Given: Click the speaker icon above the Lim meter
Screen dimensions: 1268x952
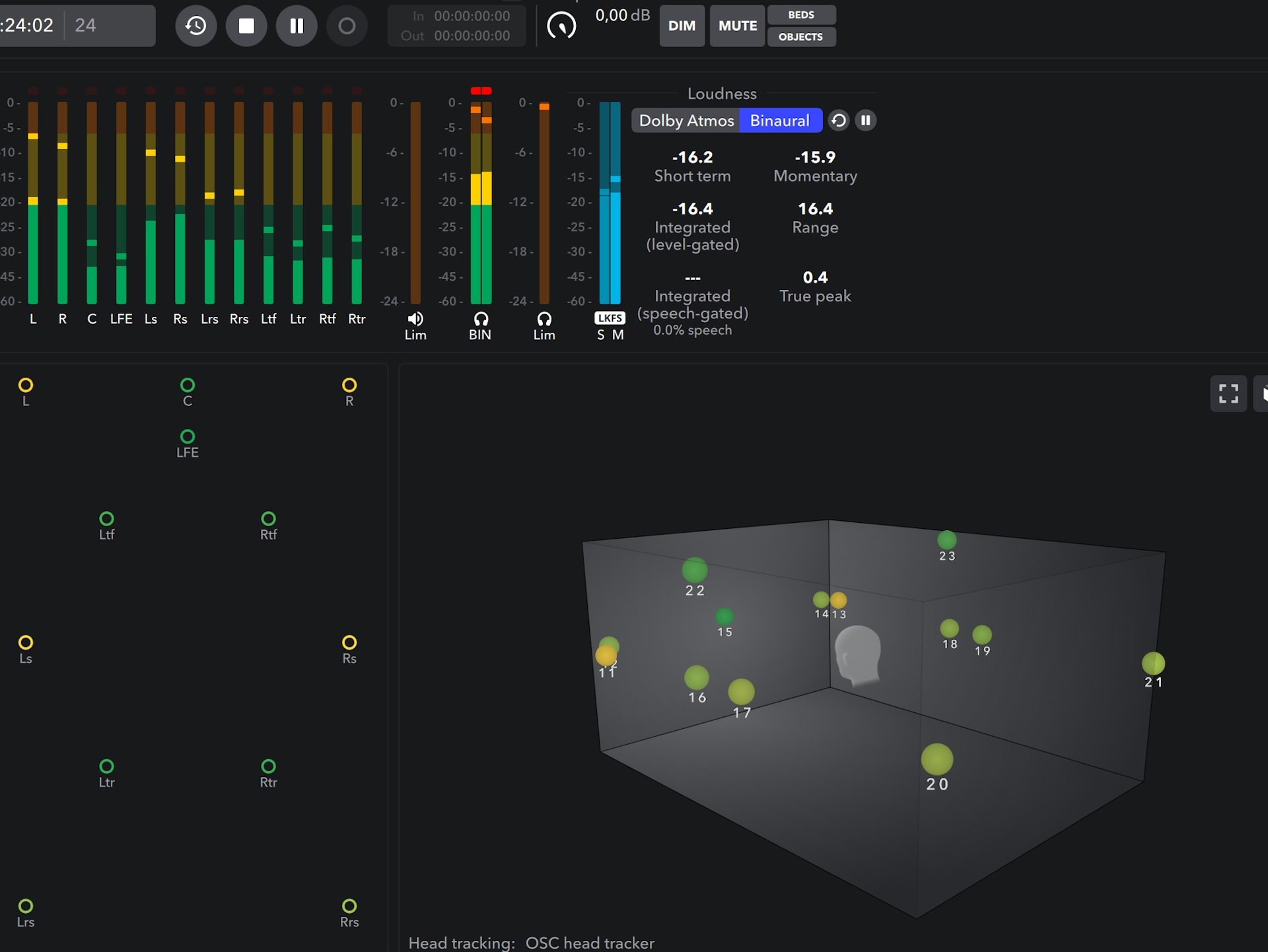Looking at the screenshot, I should point(415,318).
